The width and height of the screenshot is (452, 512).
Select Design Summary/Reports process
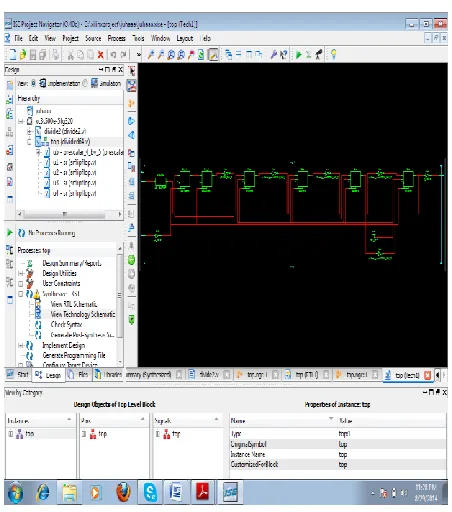click(72, 263)
